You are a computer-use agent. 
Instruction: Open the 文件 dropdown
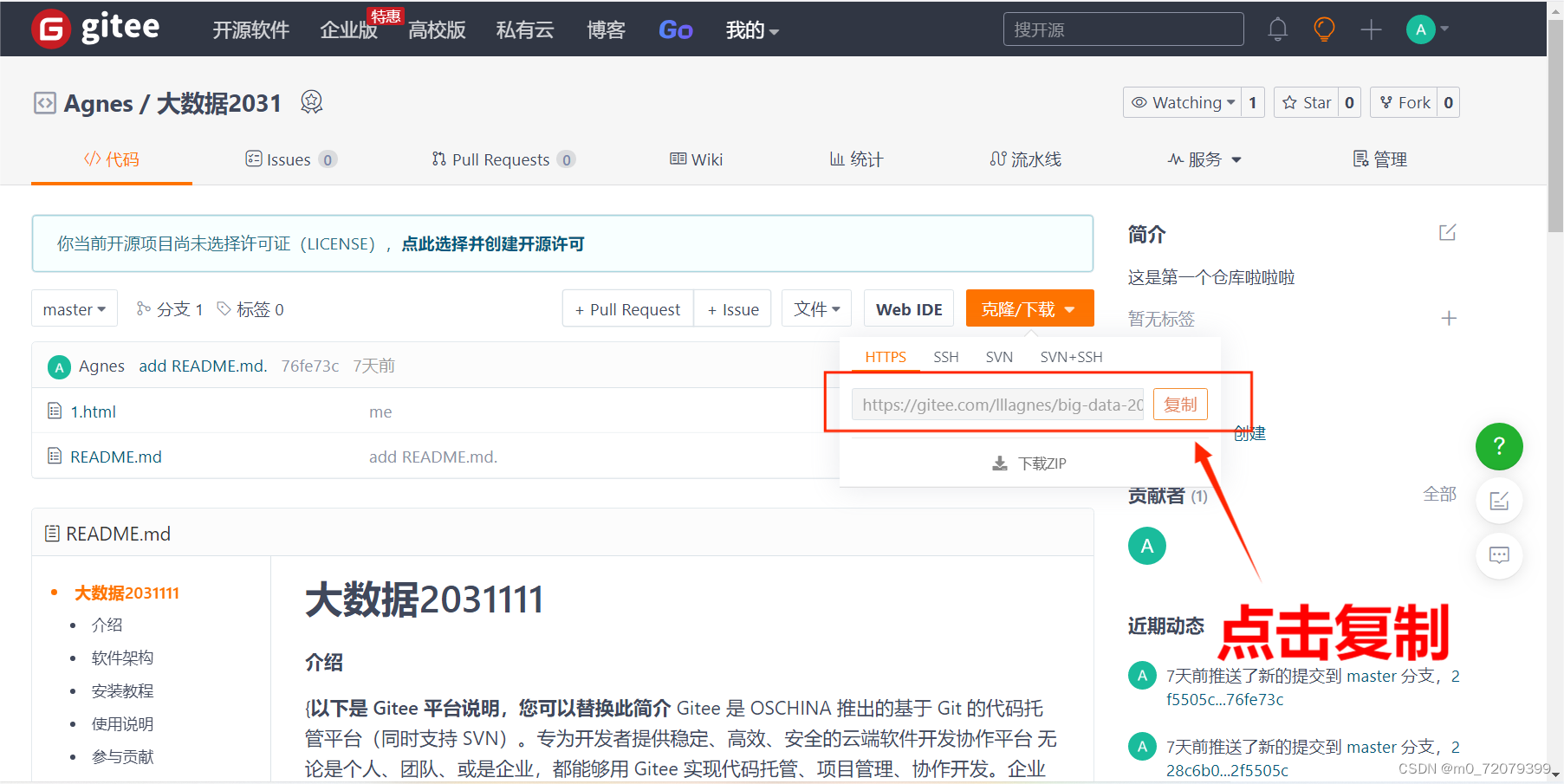click(x=817, y=308)
